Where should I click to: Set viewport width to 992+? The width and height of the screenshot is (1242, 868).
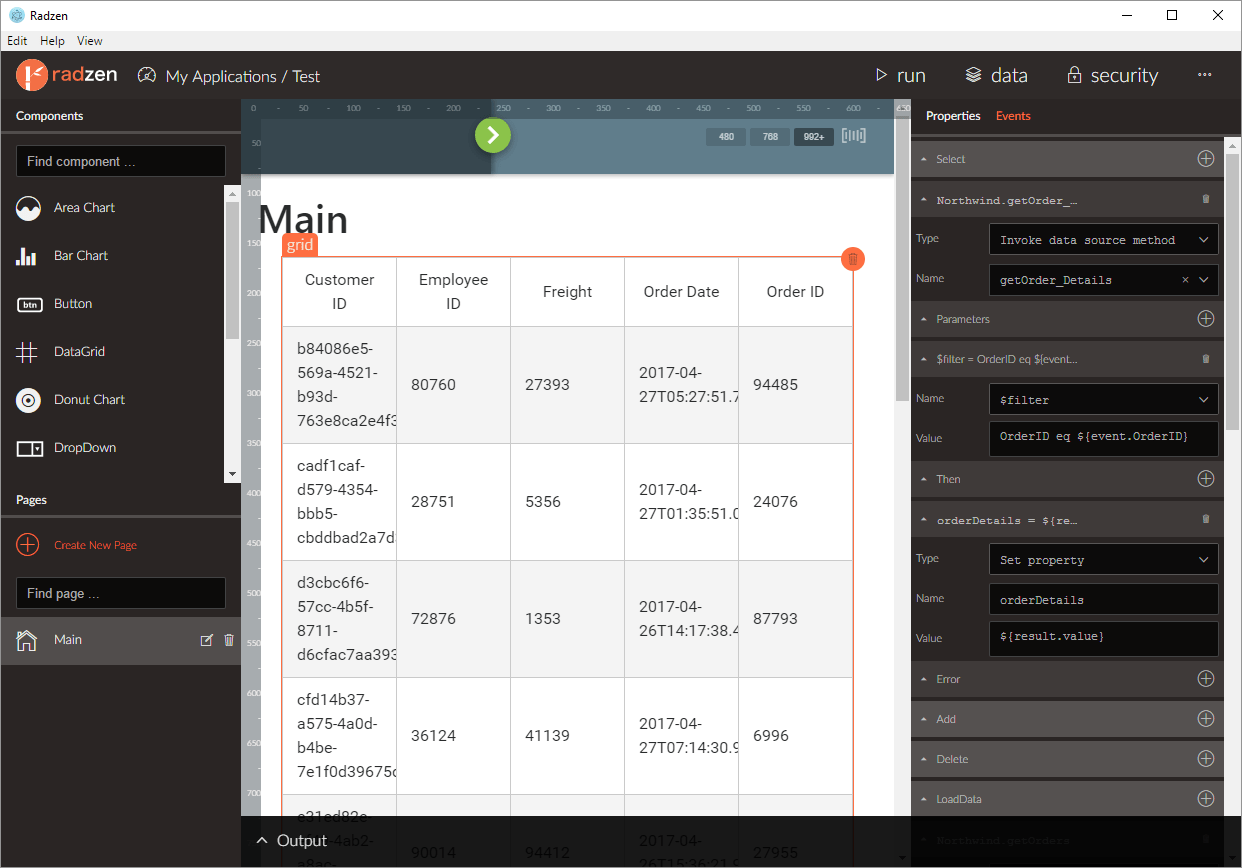814,137
